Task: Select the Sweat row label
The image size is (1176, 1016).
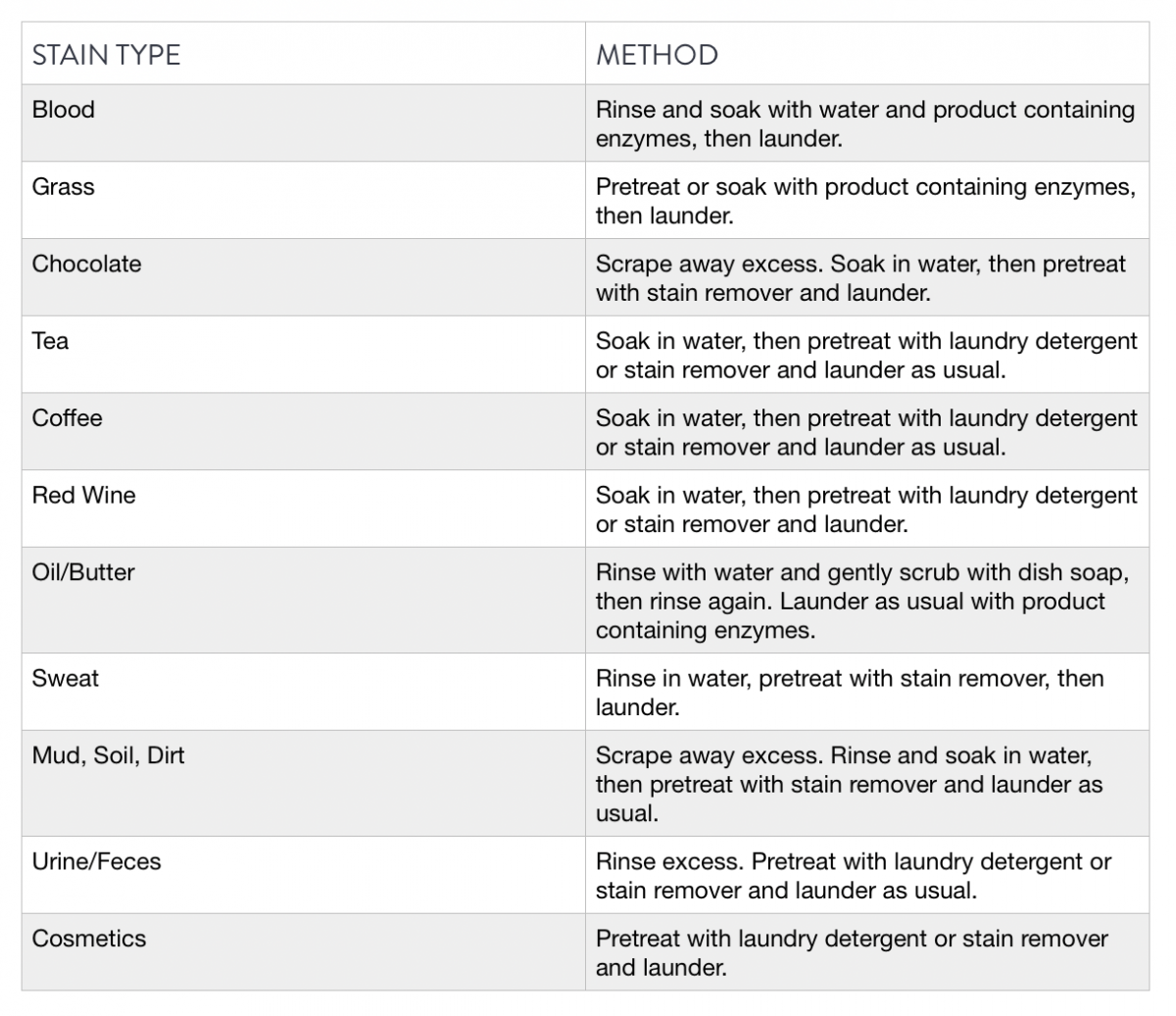Action: 65,679
